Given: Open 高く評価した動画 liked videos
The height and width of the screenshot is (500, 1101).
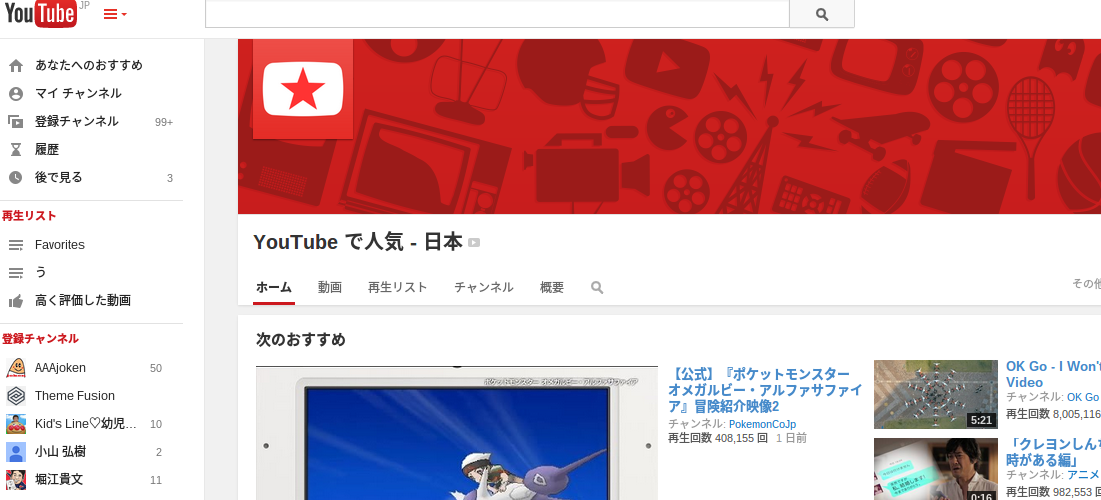Looking at the screenshot, I should 83,301.
